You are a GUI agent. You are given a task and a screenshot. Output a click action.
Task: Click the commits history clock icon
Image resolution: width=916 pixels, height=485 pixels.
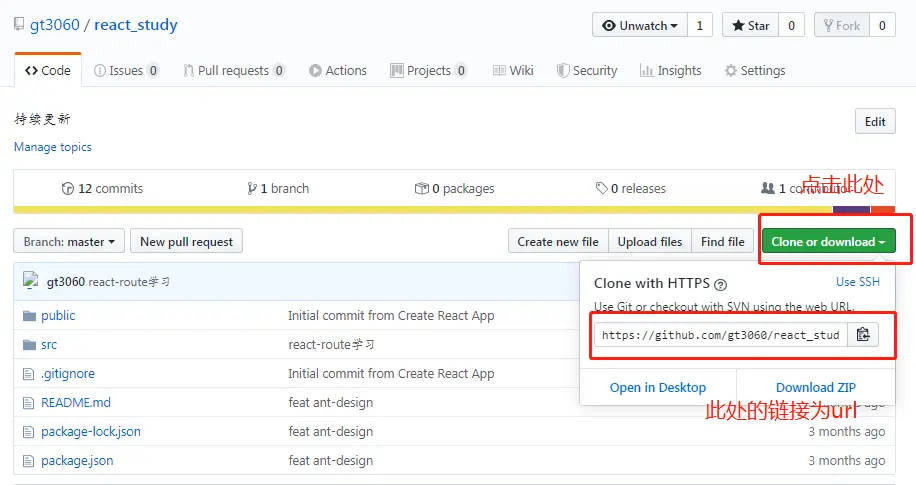68,189
